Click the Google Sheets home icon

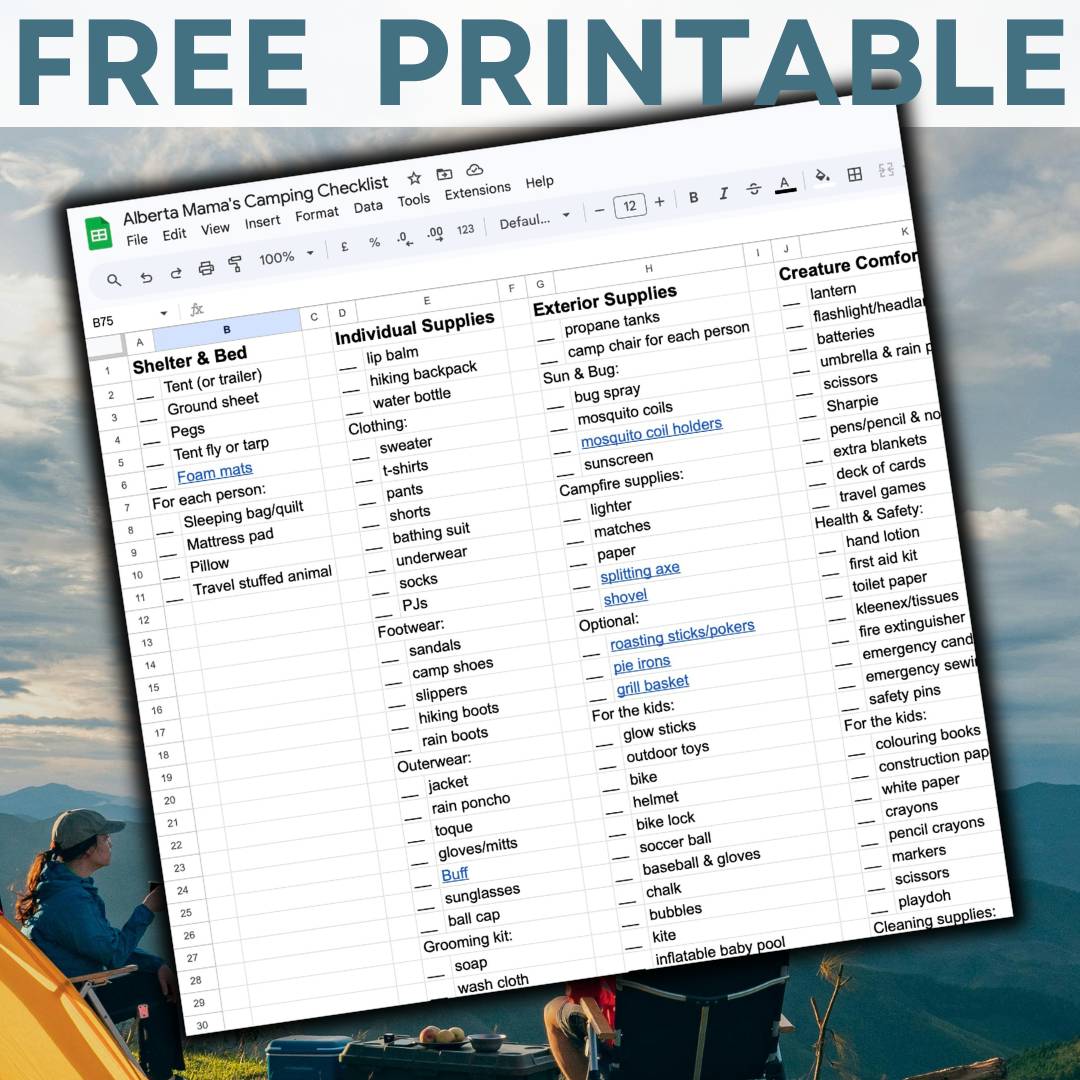100,235
